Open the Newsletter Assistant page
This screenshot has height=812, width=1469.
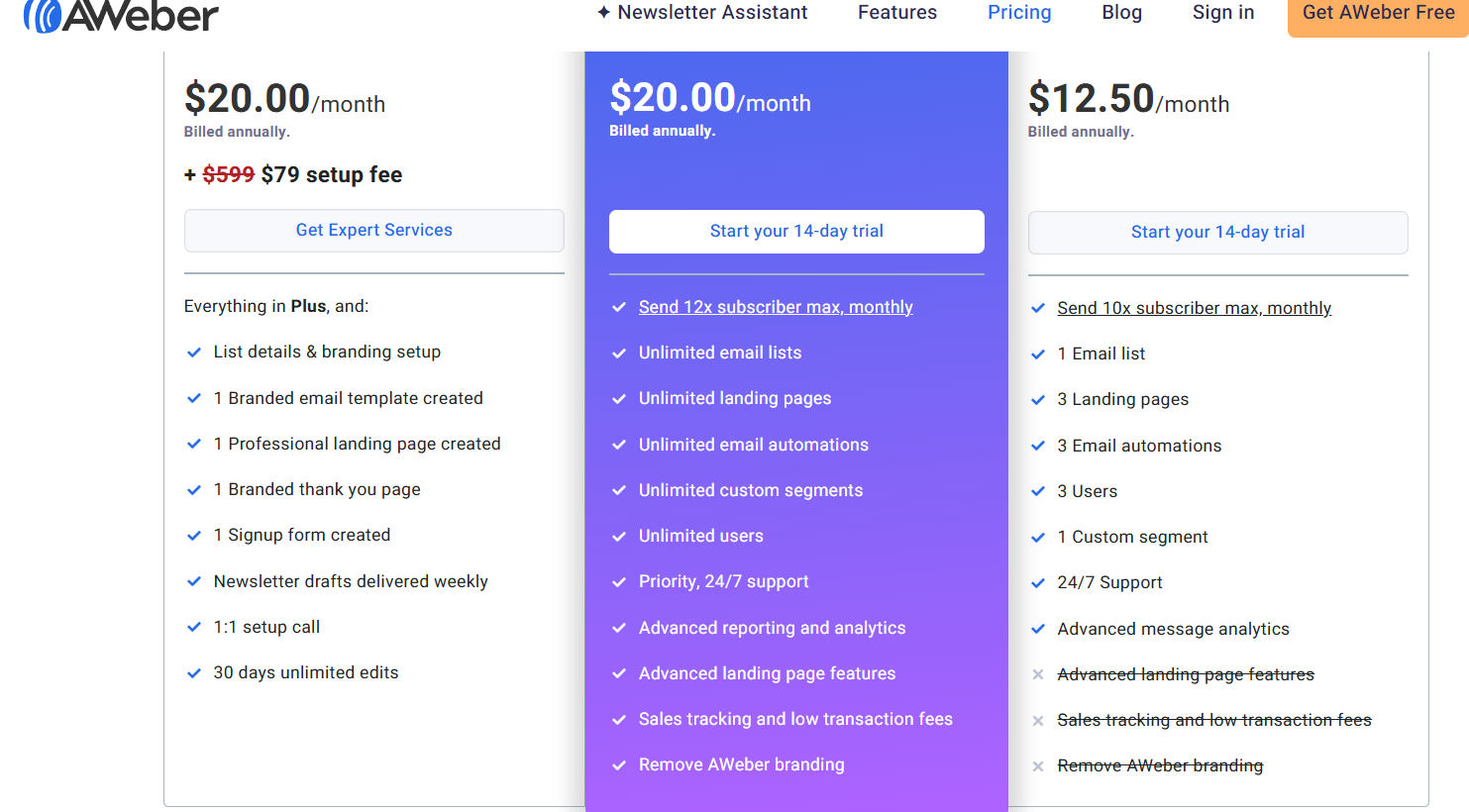coord(711,12)
